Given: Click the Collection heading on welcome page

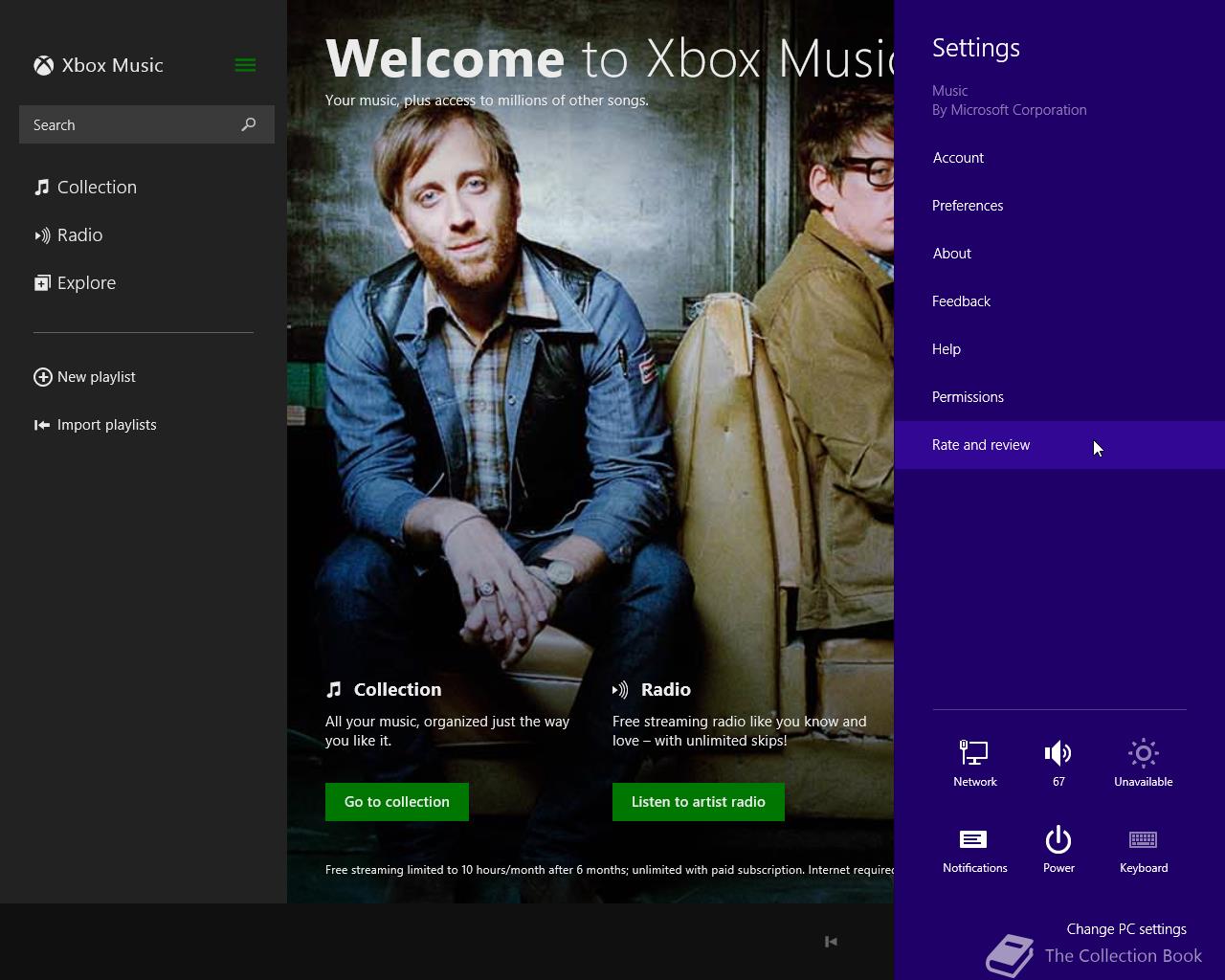Looking at the screenshot, I should coord(397,689).
